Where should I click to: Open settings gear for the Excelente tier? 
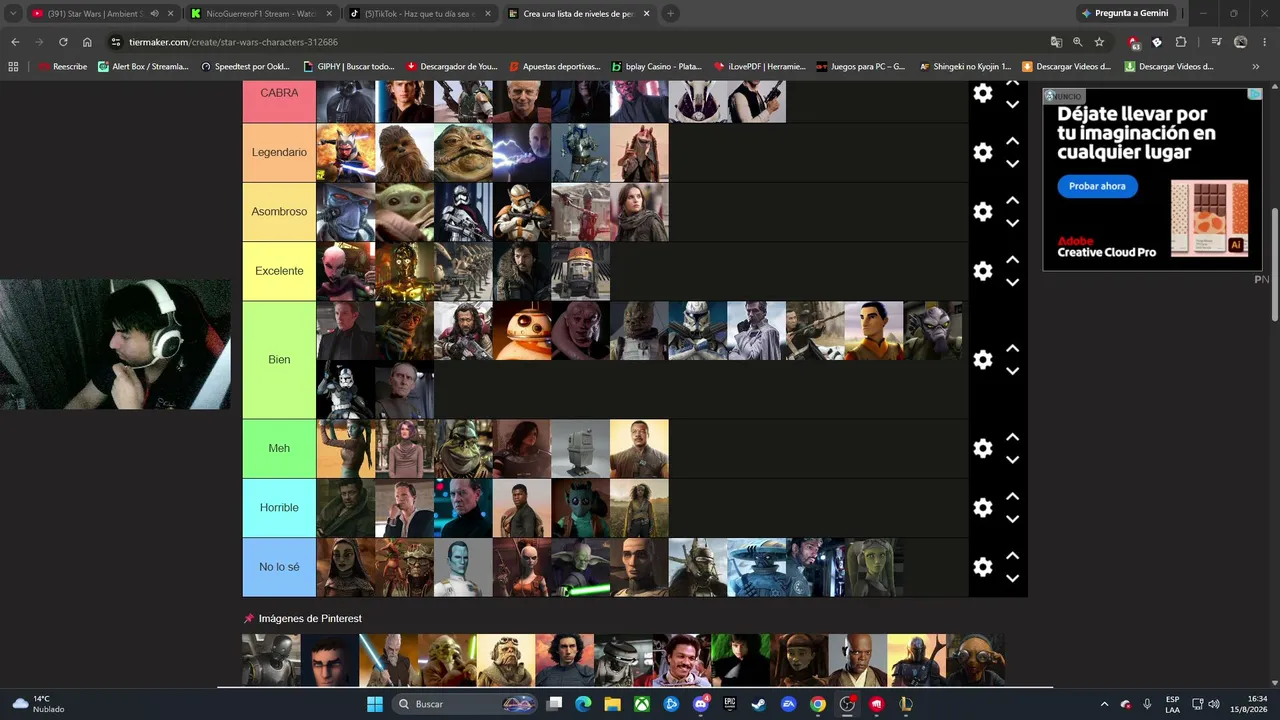tap(983, 271)
